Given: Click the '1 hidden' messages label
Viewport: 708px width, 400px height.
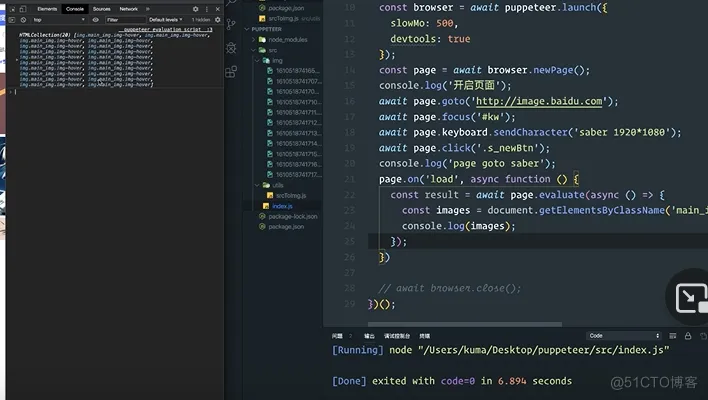Looking at the screenshot, I should coord(201,20).
